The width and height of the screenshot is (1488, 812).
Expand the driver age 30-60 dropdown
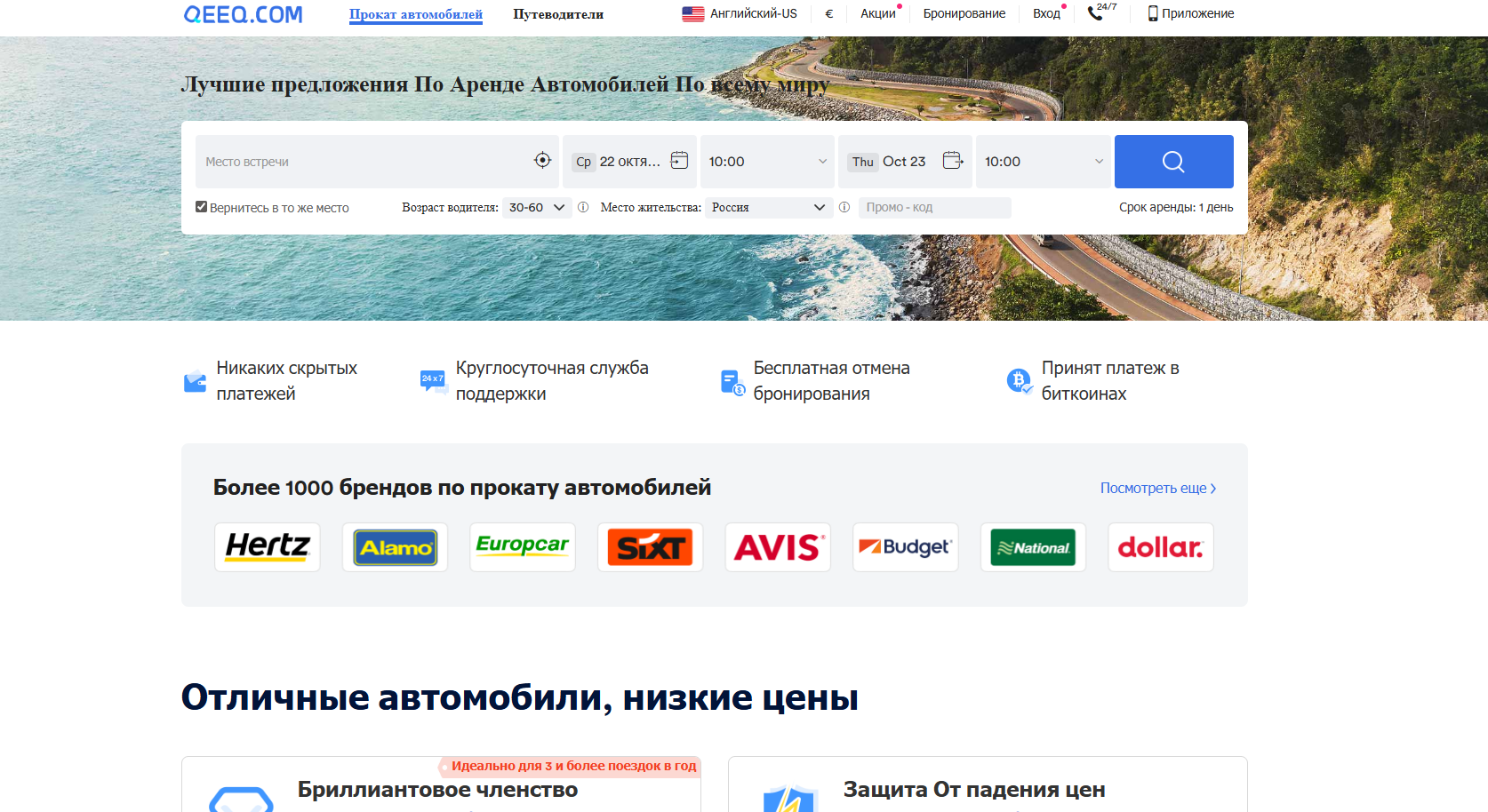point(537,207)
